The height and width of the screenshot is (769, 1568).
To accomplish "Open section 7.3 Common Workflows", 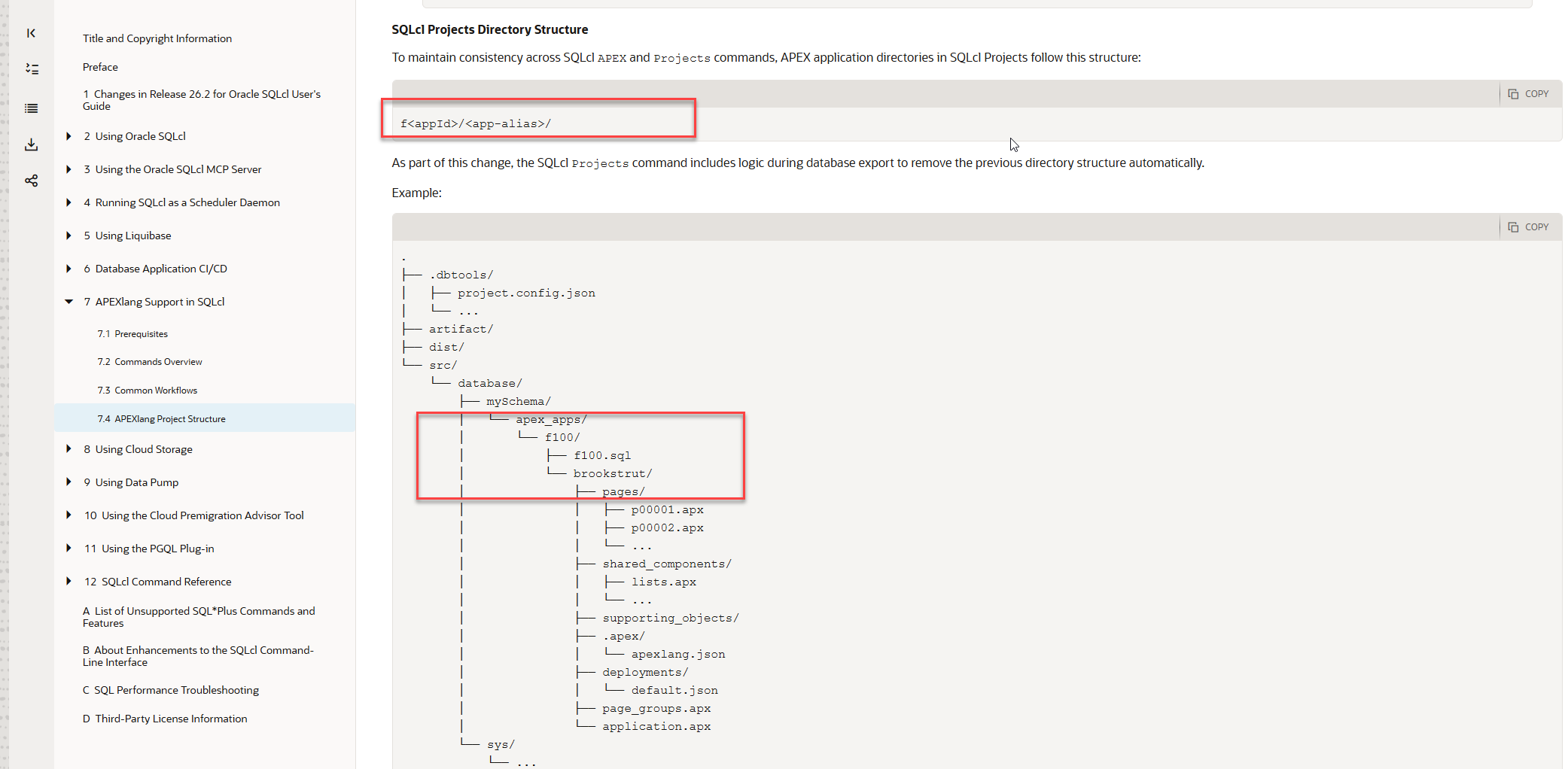I will 148,391.
